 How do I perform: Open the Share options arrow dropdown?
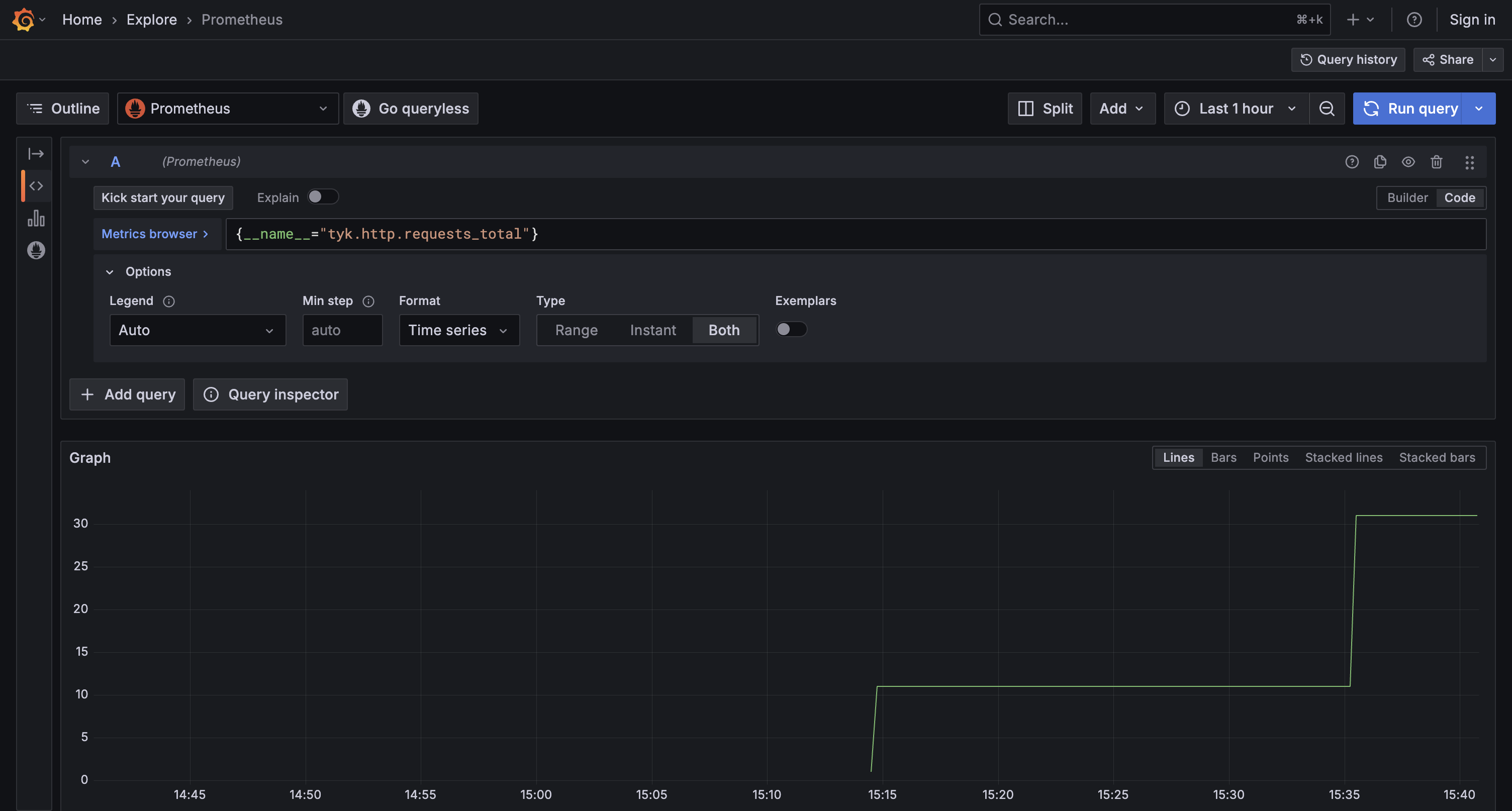(1492, 59)
